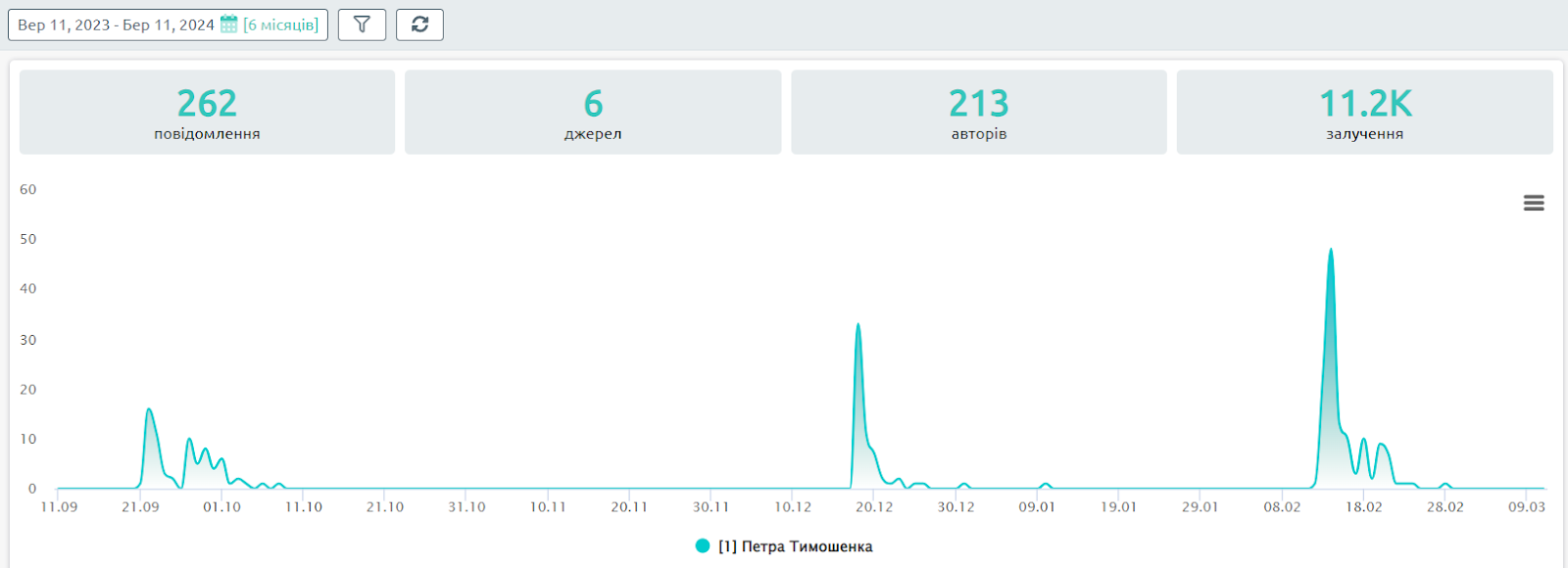The image size is (1568, 568).
Task: Click the 09.03 x-axis label
Action: tap(1527, 507)
